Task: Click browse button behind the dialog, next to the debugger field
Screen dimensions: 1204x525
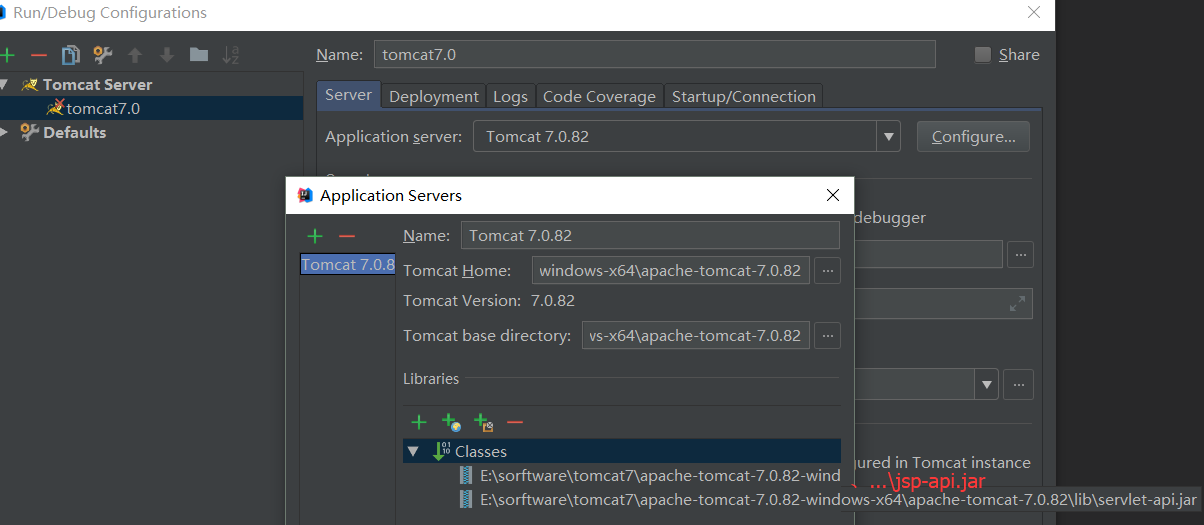Action: pyautogui.click(x=1020, y=255)
